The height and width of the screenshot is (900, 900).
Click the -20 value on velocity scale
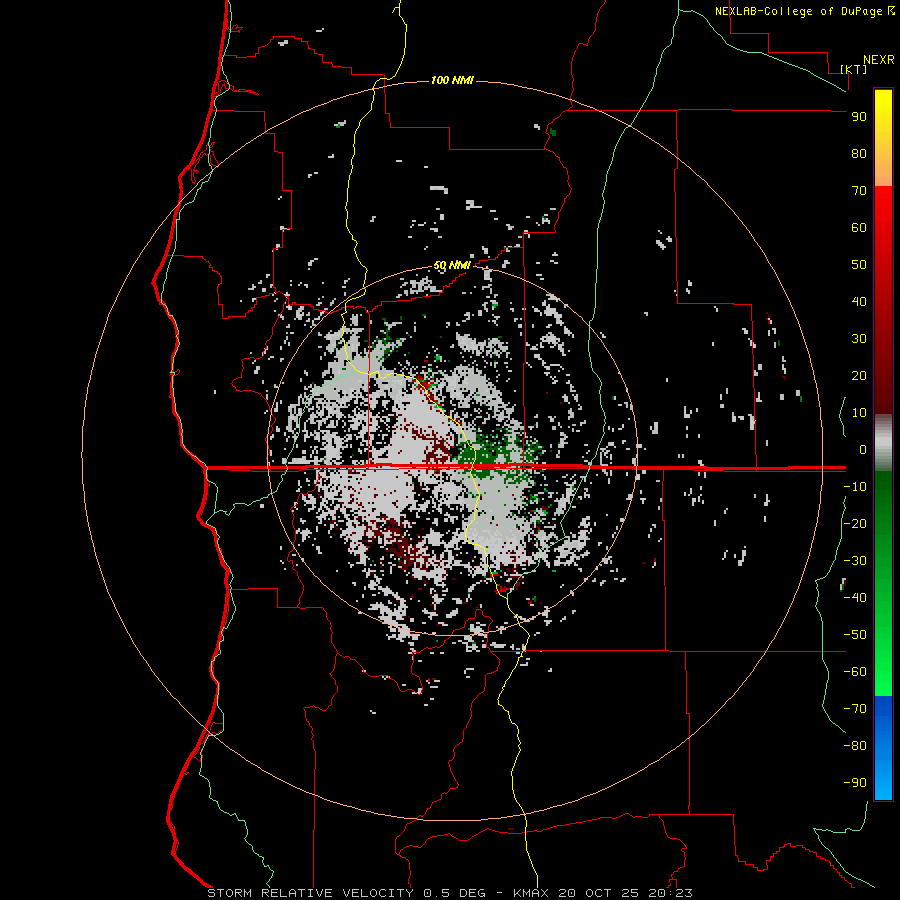[x=855, y=523]
